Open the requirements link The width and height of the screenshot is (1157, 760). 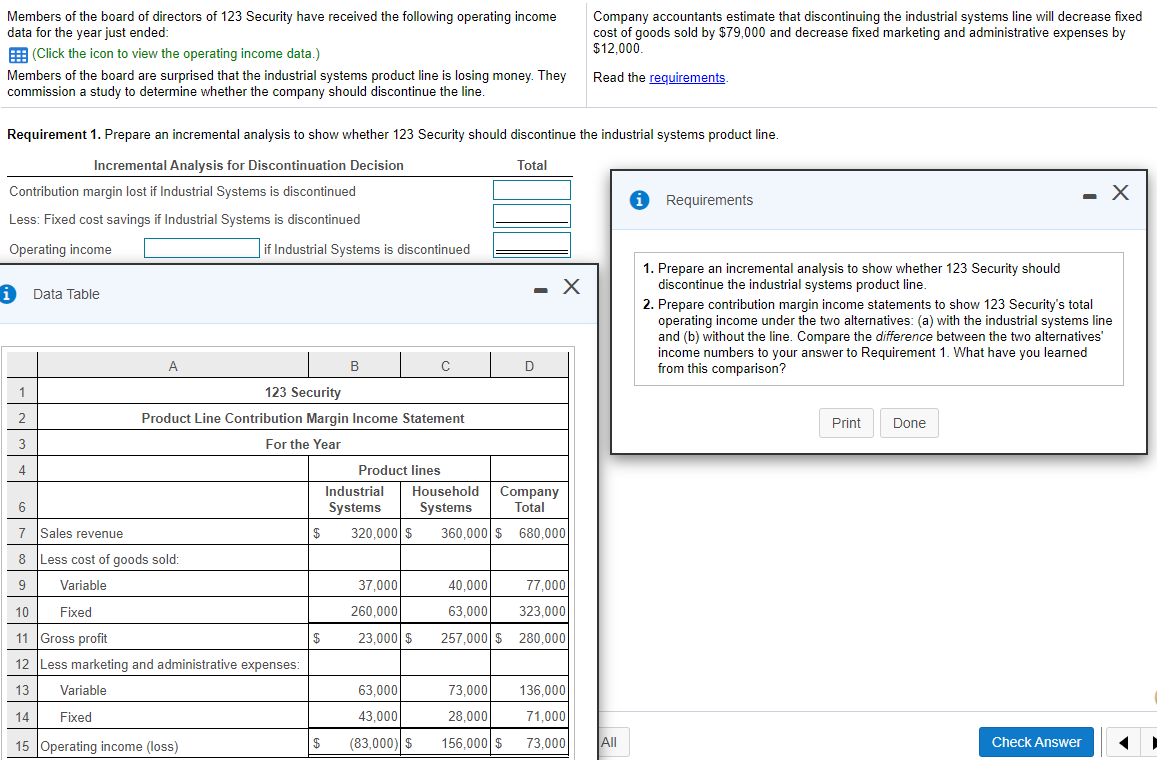(x=687, y=77)
